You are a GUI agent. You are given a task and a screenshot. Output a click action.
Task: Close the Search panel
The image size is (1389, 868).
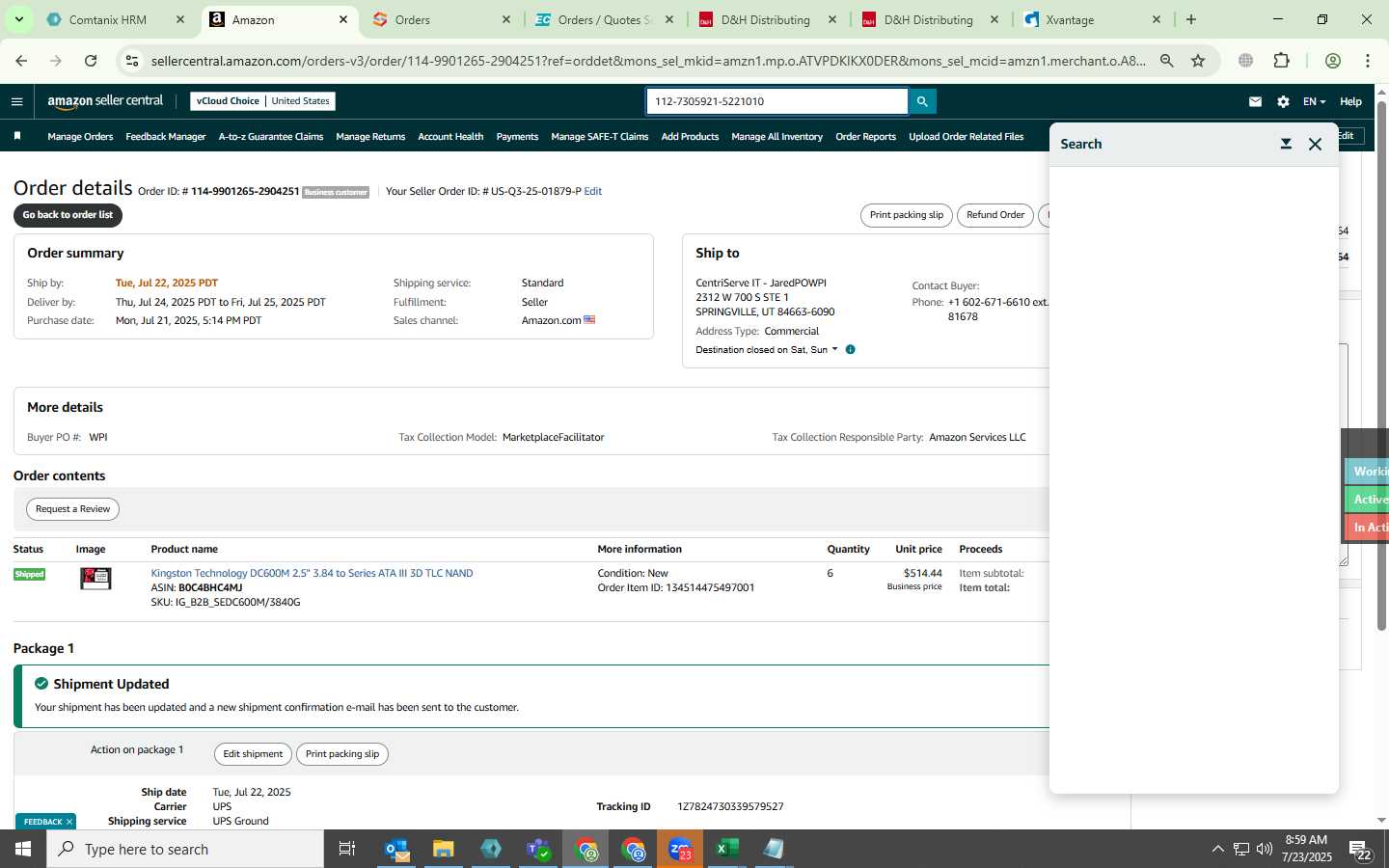point(1315,144)
